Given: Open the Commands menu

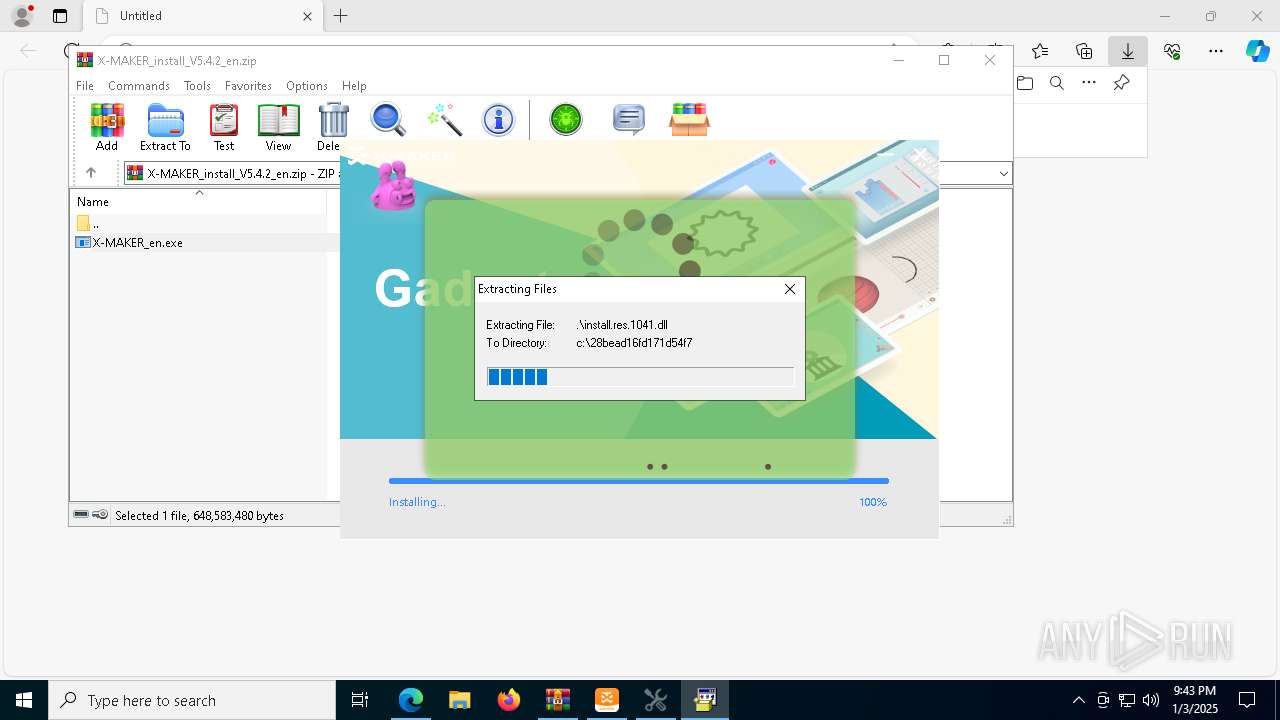Looking at the screenshot, I should (x=139, y=86).
